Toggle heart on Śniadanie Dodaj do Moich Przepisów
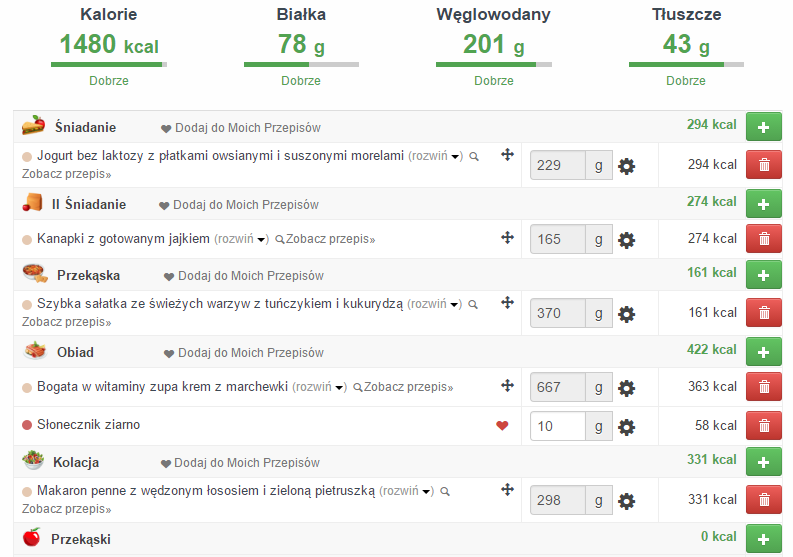Image resolution: width=793 pixels, height=557 pixels. pos(166,129)
